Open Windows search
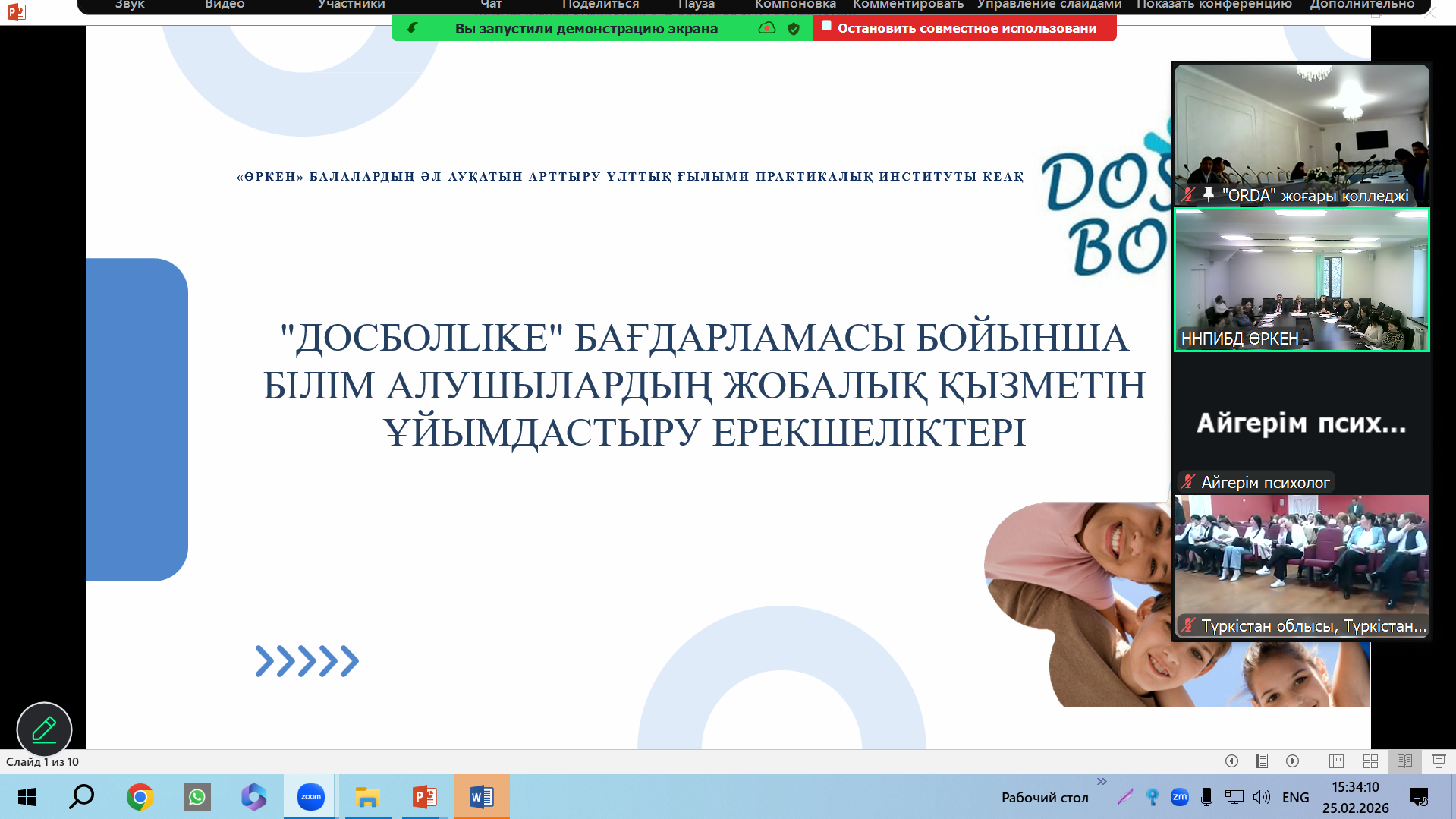This screenshot has width=1456, height=819. click(81, 797)
